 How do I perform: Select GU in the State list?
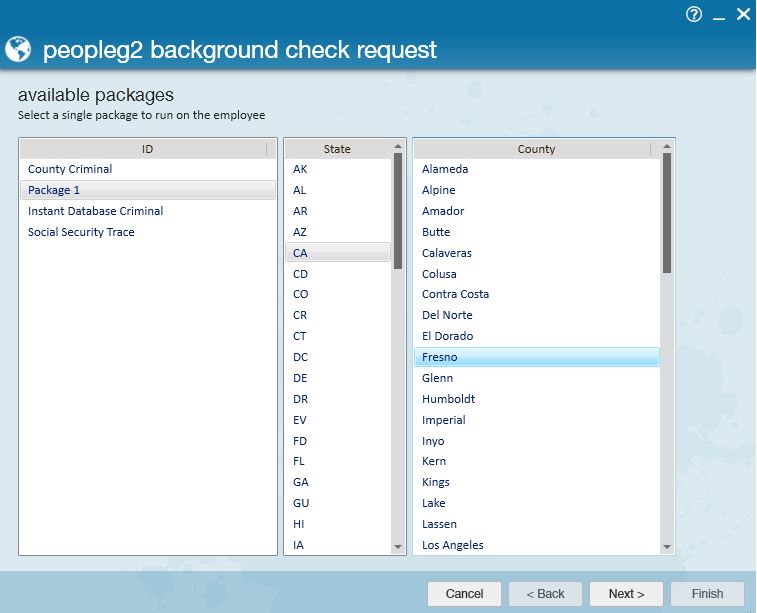point(337,503)
